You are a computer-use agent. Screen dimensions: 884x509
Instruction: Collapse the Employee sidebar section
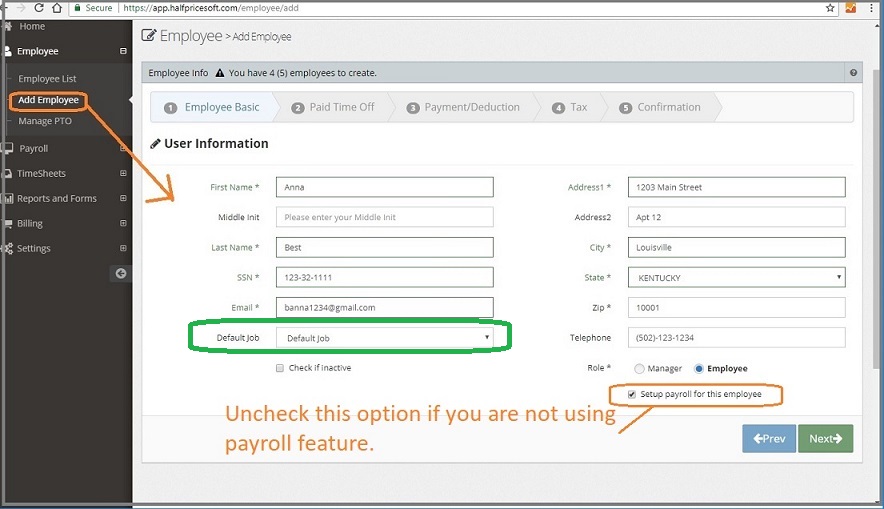tap(123, 51)
